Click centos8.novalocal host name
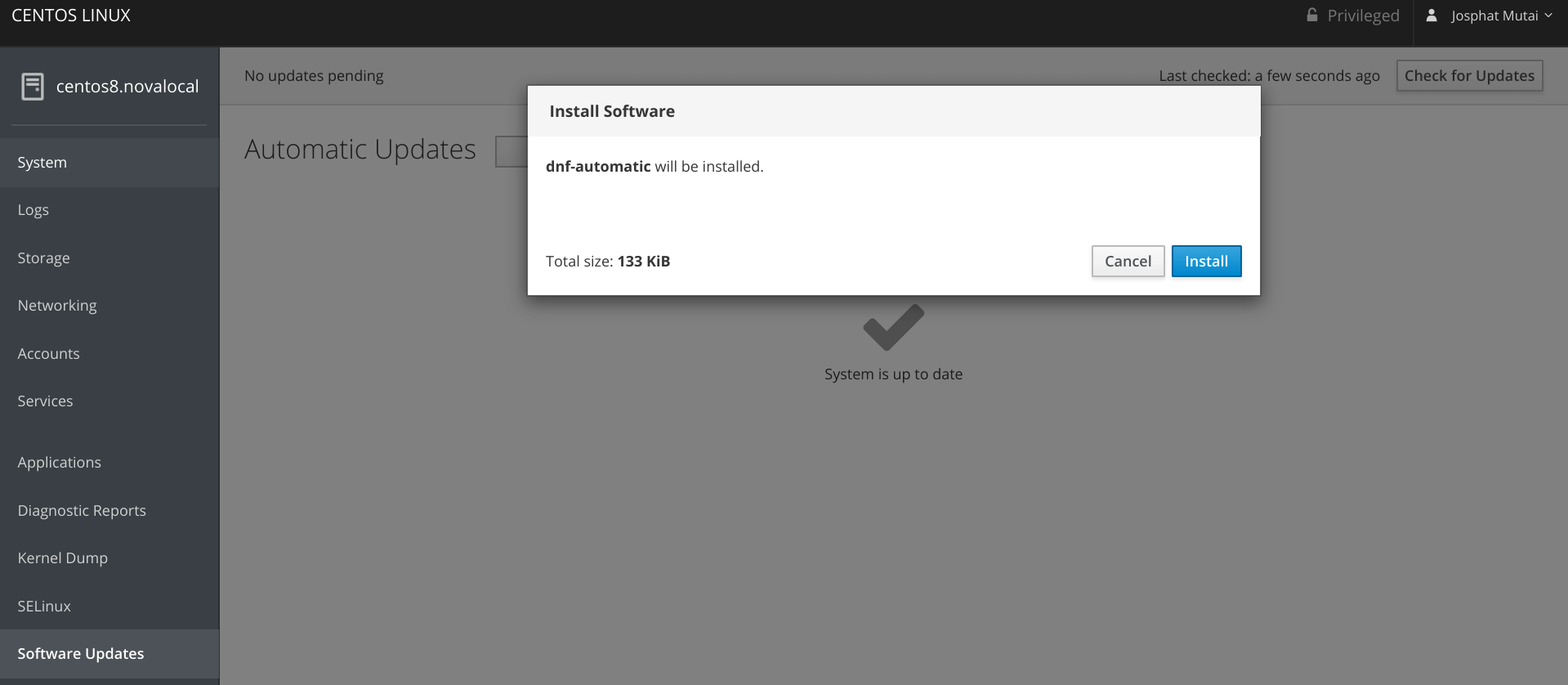 (127, 86)
